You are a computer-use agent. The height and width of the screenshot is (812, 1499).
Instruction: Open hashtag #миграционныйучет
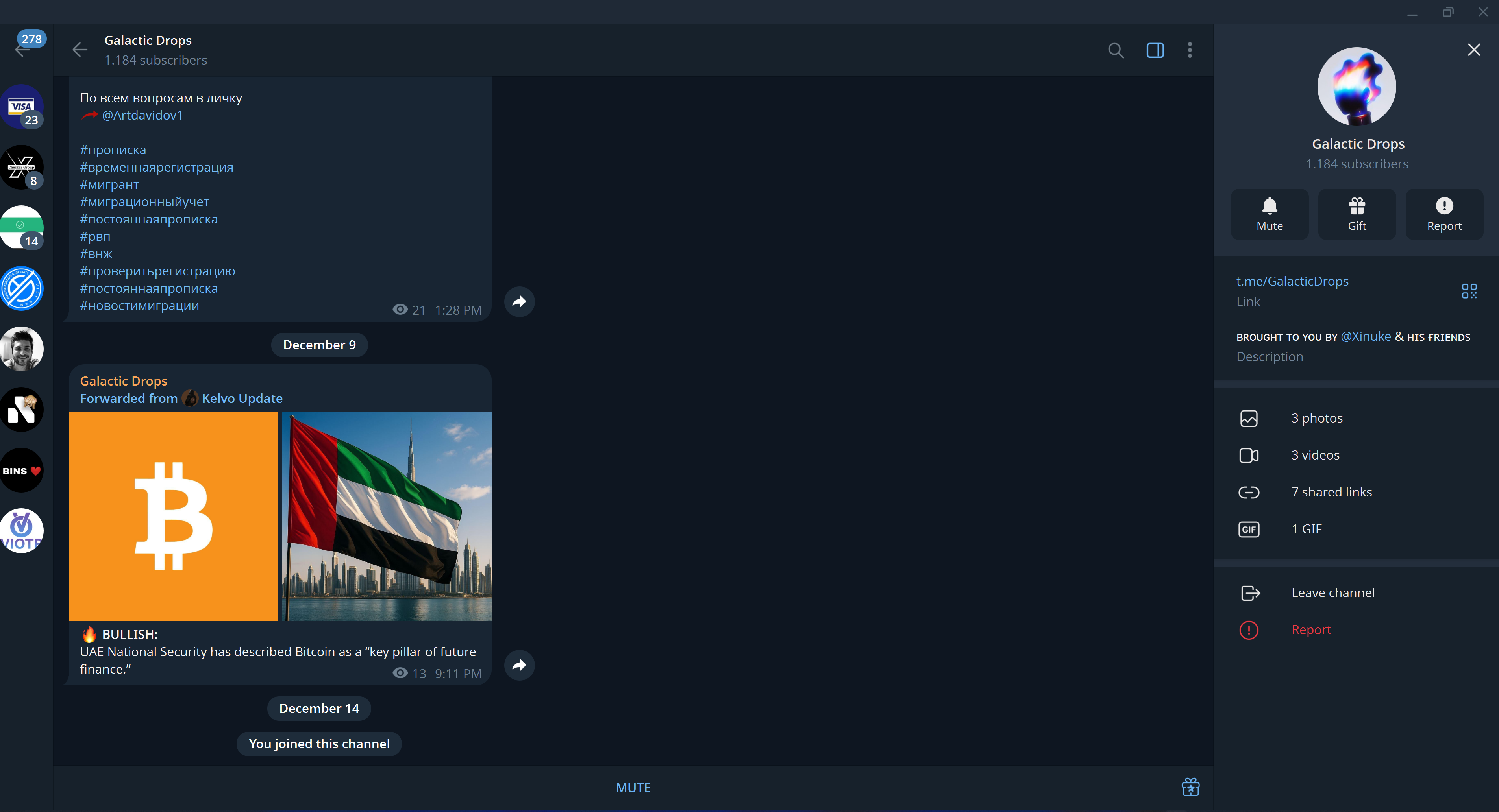tap(144, 202)
